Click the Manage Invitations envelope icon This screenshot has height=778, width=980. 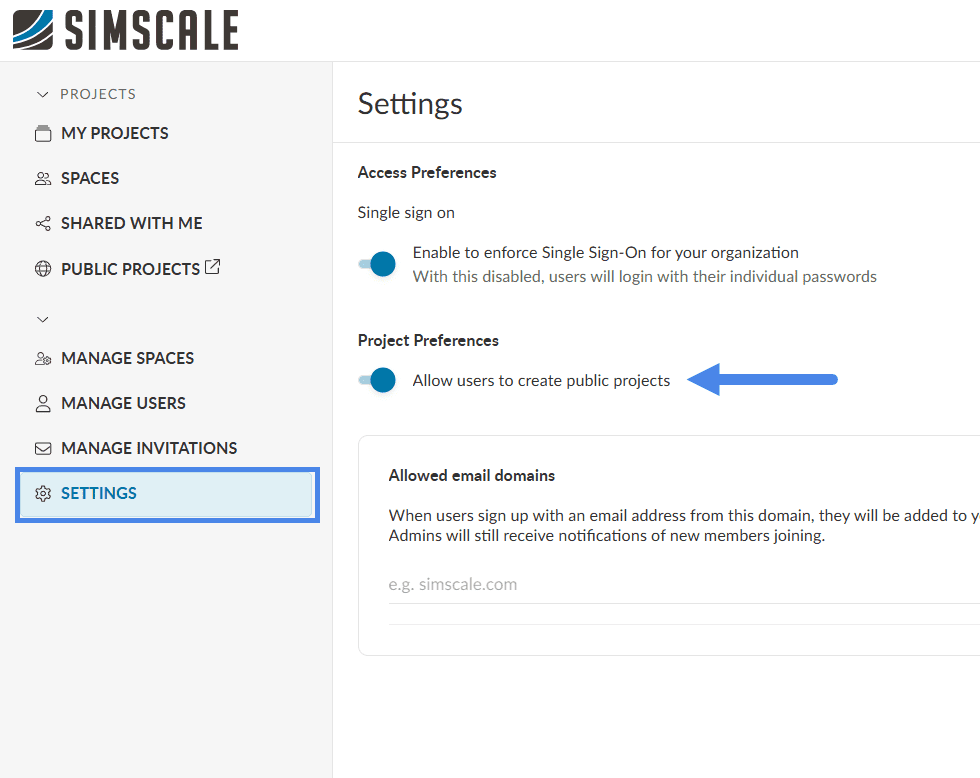pyautogui.click(x=43, y=448)
